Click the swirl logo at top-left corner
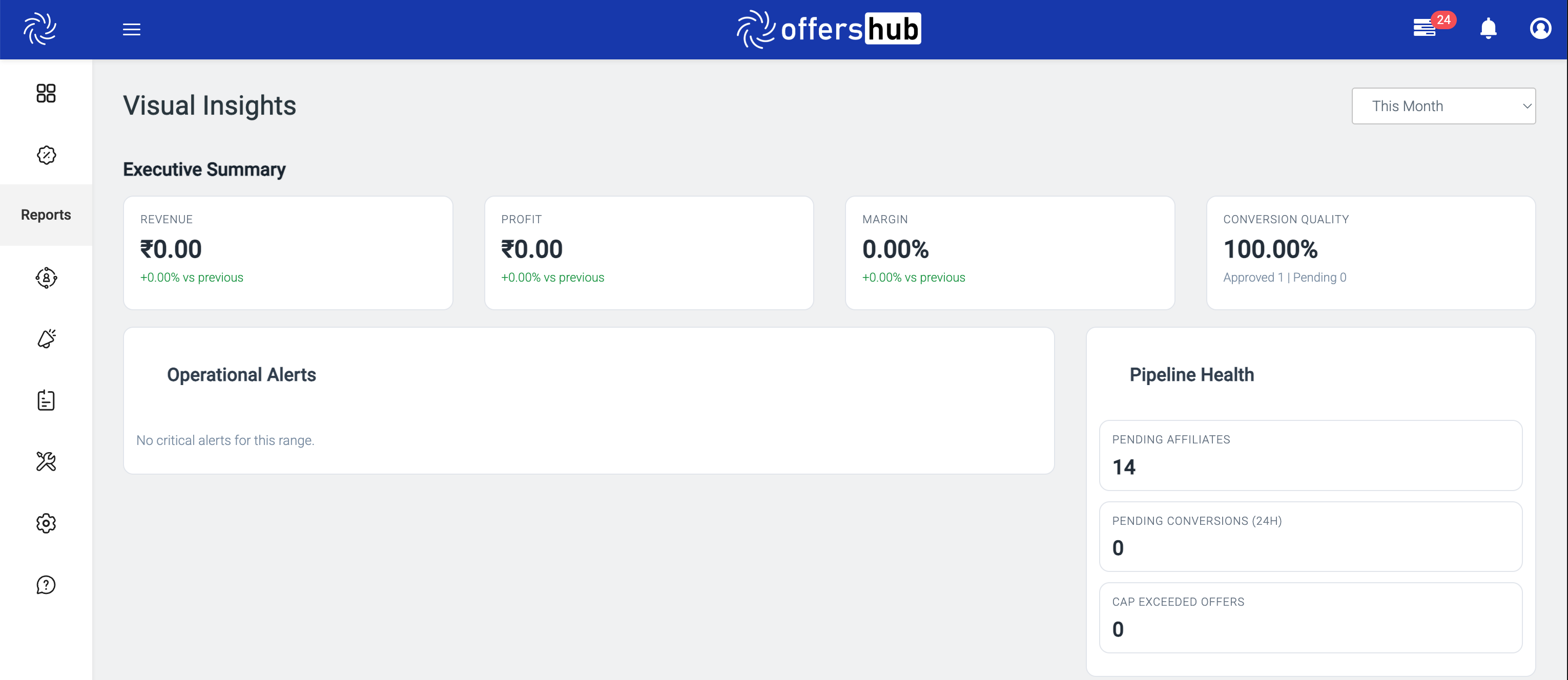This screenshot has width=1568, height=680. click(39, 29)
